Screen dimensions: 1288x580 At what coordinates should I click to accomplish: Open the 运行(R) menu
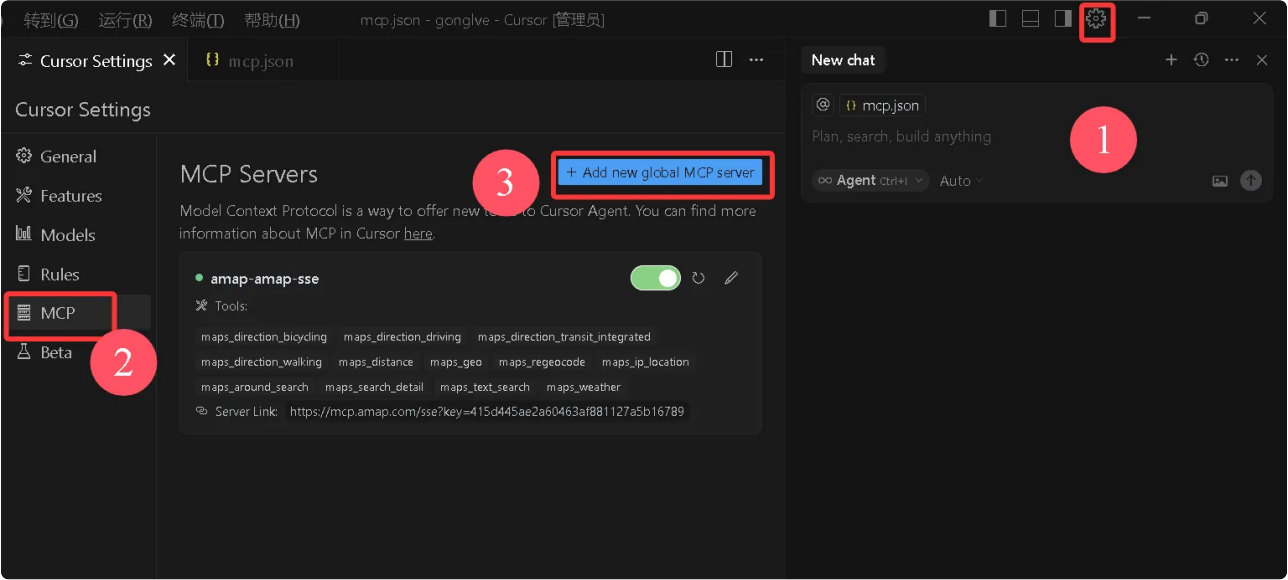125,20
